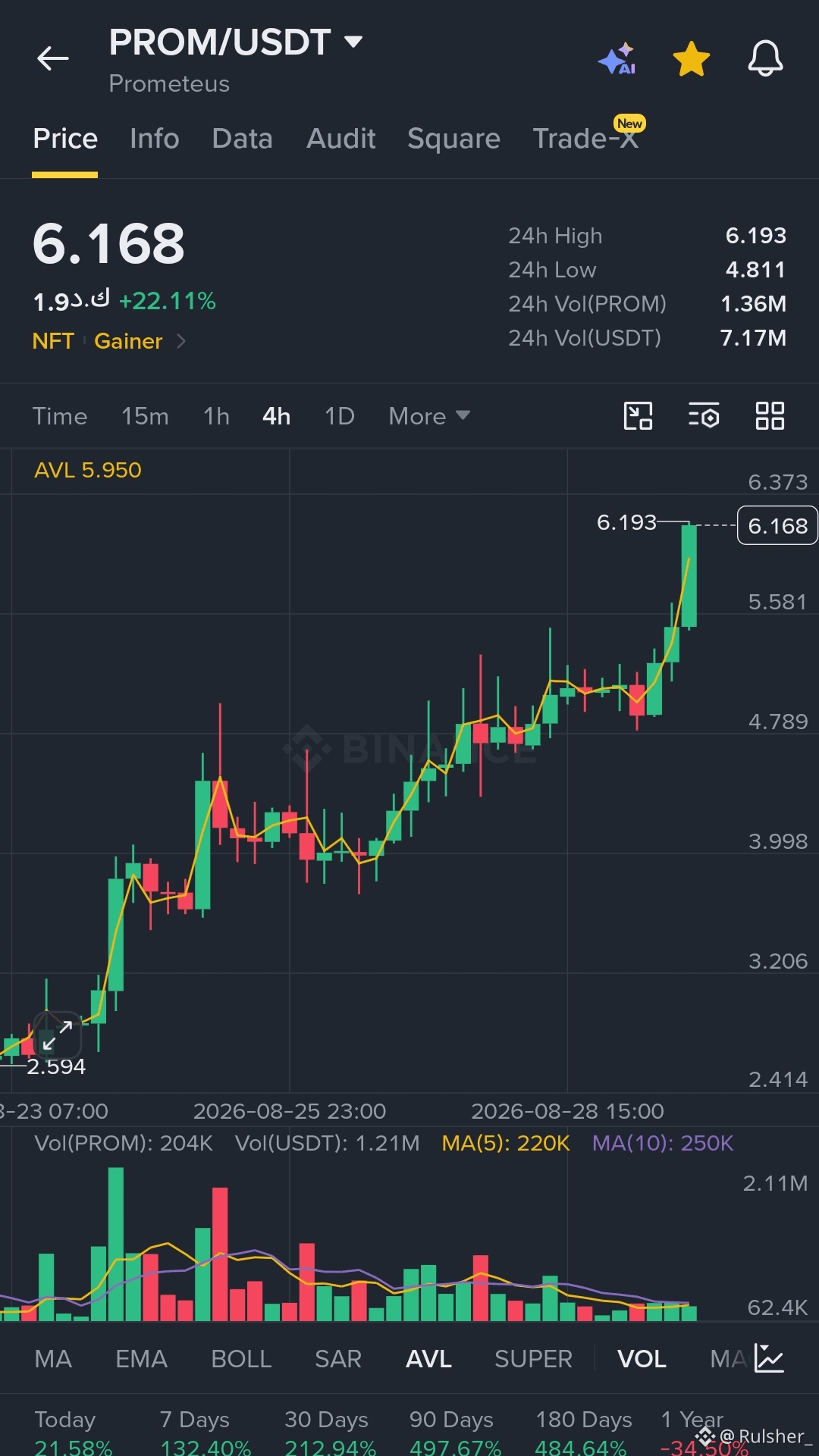
Task: Expand the More intervals dropdown
Action: [x=429, y=416]
